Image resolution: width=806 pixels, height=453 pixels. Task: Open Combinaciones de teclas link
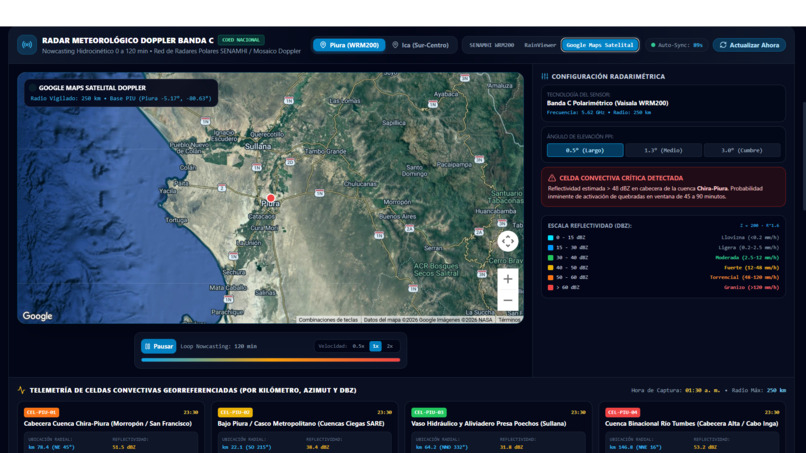(x=328, y=320)
